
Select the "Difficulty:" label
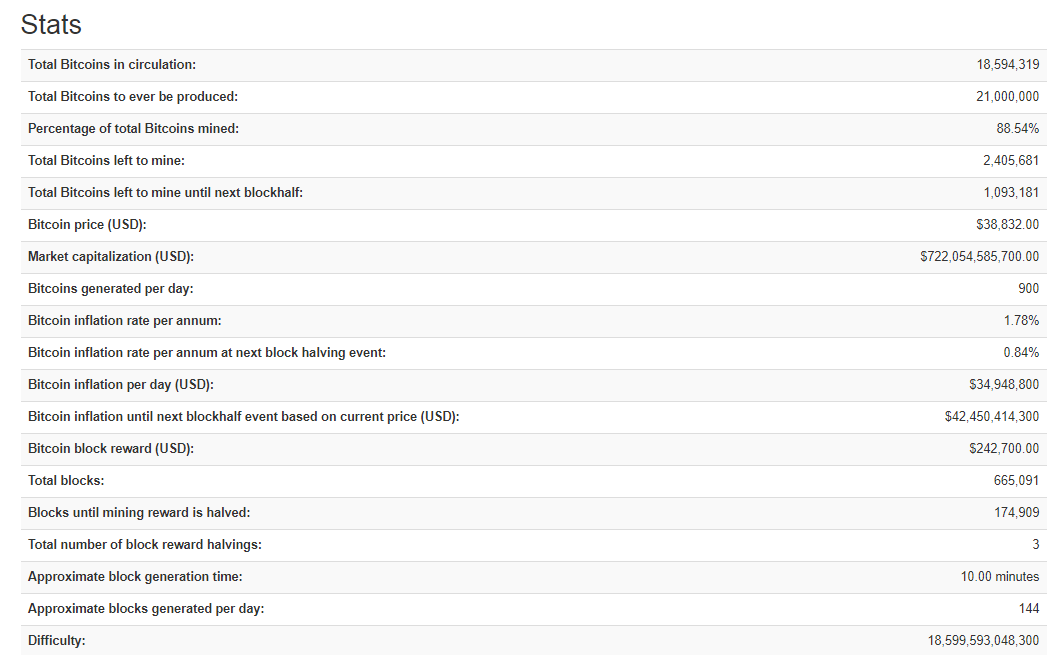pyautogui.click(x=57, y=641)
